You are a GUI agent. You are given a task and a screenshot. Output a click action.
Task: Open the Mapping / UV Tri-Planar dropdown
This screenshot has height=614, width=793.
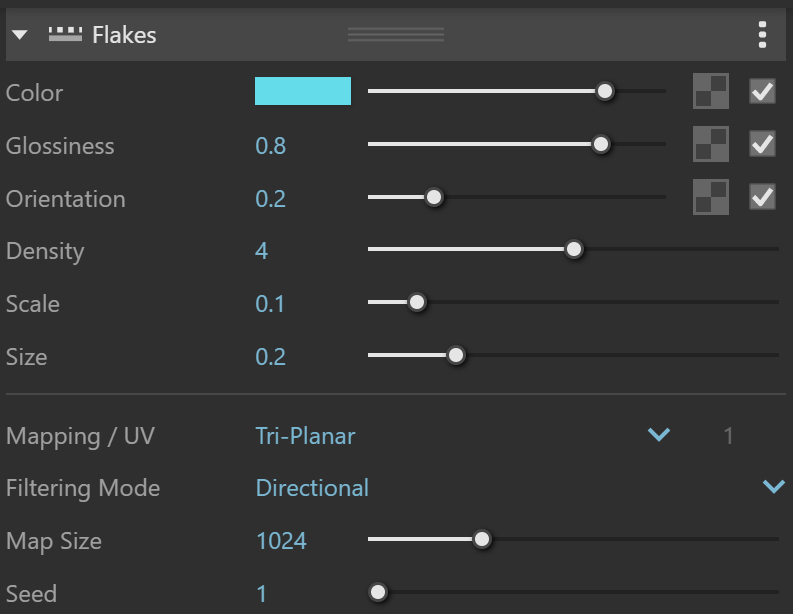pyautogui.click(x=462, y=435)
